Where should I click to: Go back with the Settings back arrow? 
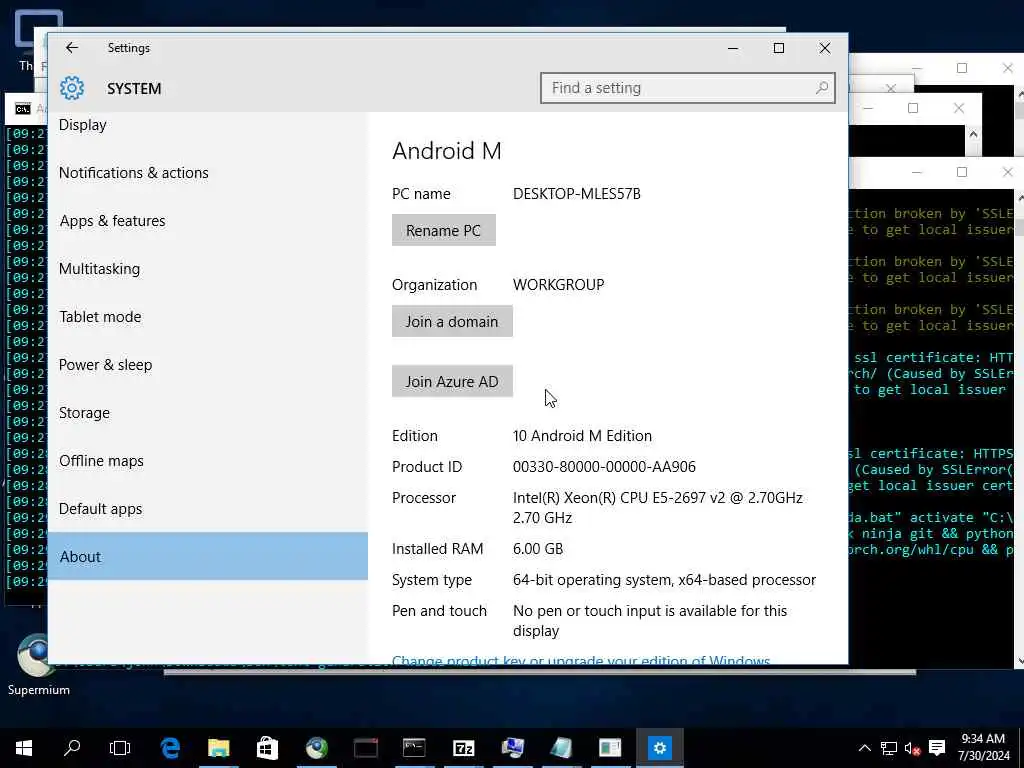[72, 48]
